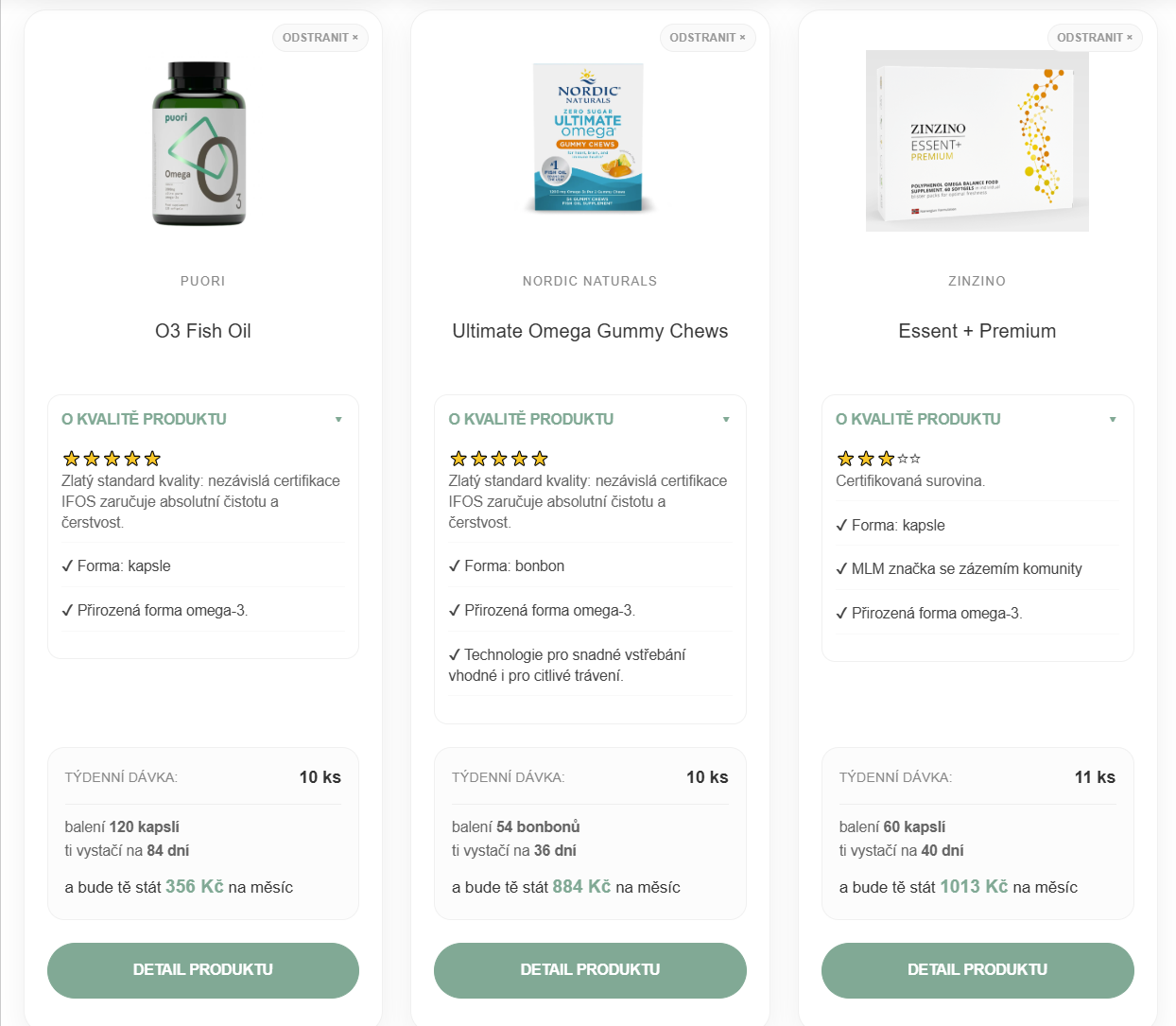The width and height of the screenshot is (1176, 1026).
Task: Click the star rating under Ultimate Omega Gummy Chews
Action: point(498,458)
